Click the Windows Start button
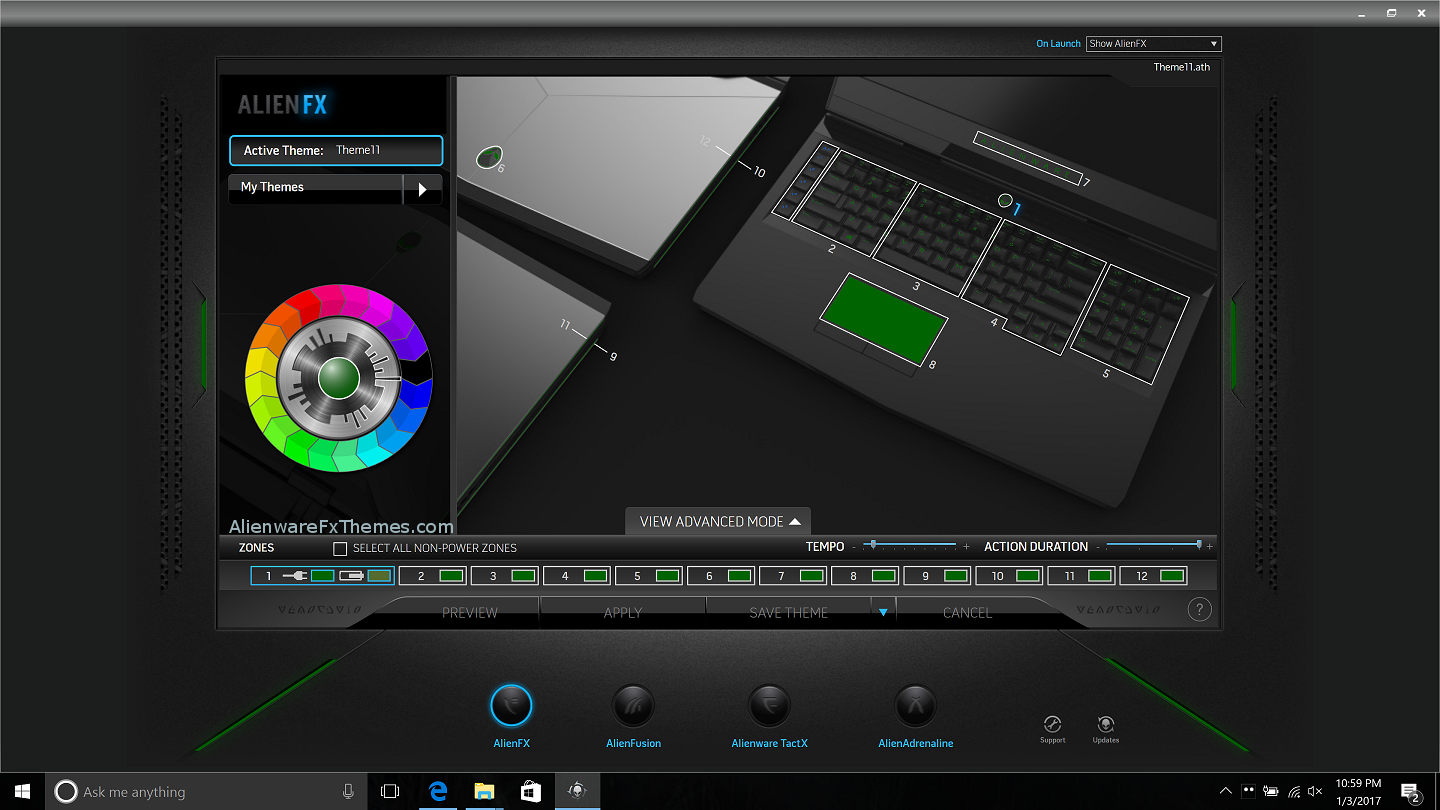Viewport: 1440px width, 810px height. click(x=23, y=791)
